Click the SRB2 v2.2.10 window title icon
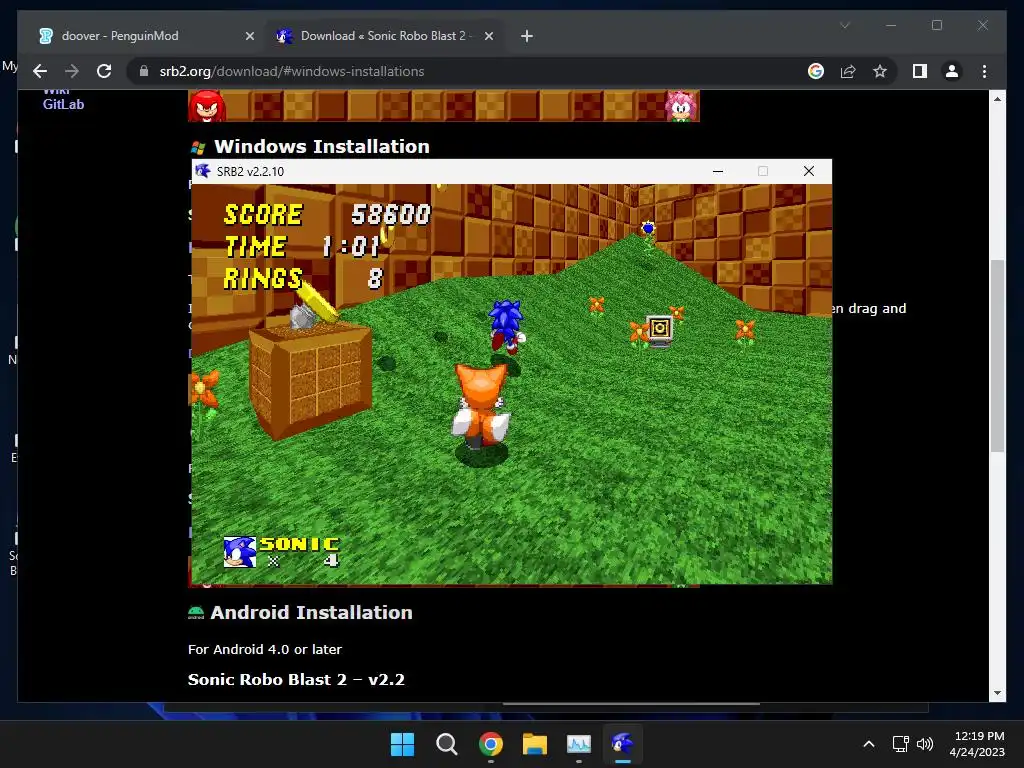 pos(203,171)
